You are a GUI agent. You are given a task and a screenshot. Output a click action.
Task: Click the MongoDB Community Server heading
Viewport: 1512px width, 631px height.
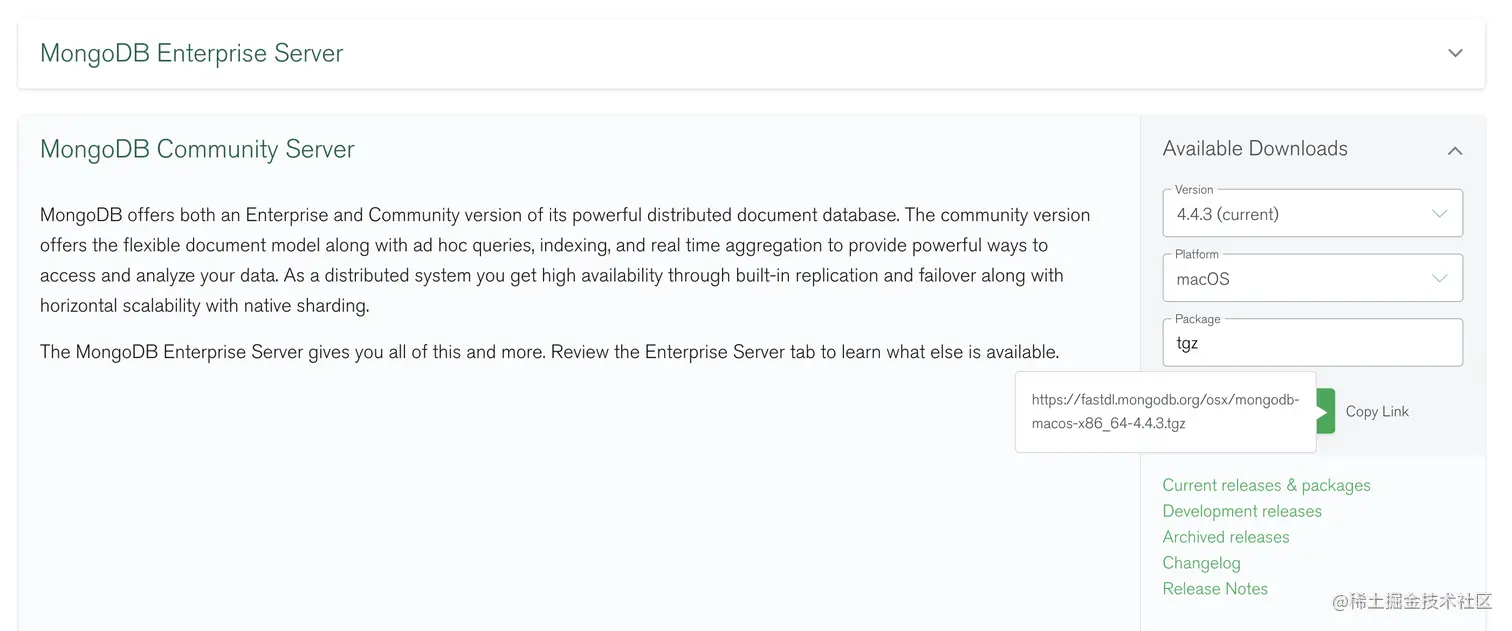197,149
